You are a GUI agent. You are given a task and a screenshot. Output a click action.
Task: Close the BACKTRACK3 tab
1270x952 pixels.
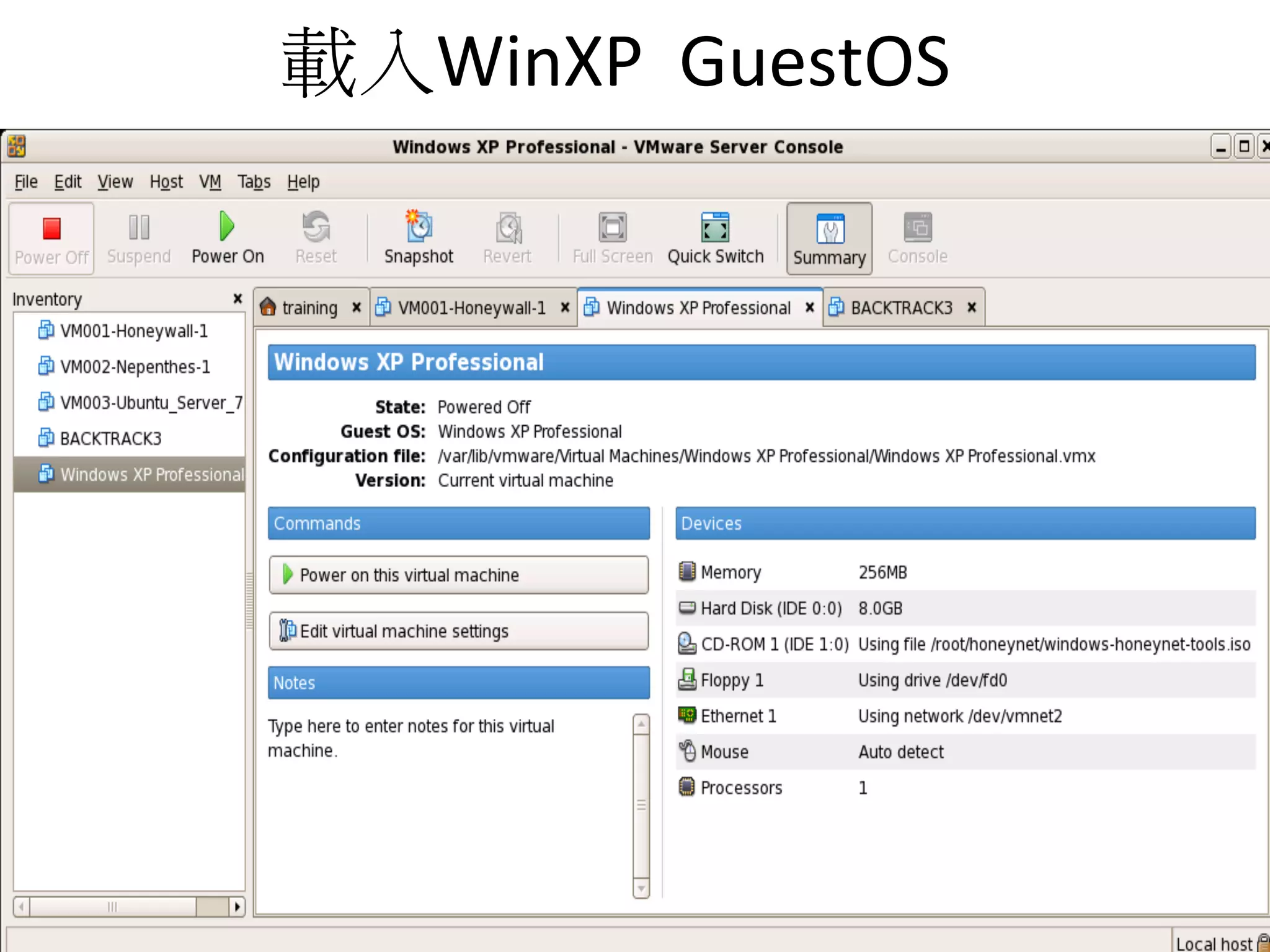click(972, 307)
